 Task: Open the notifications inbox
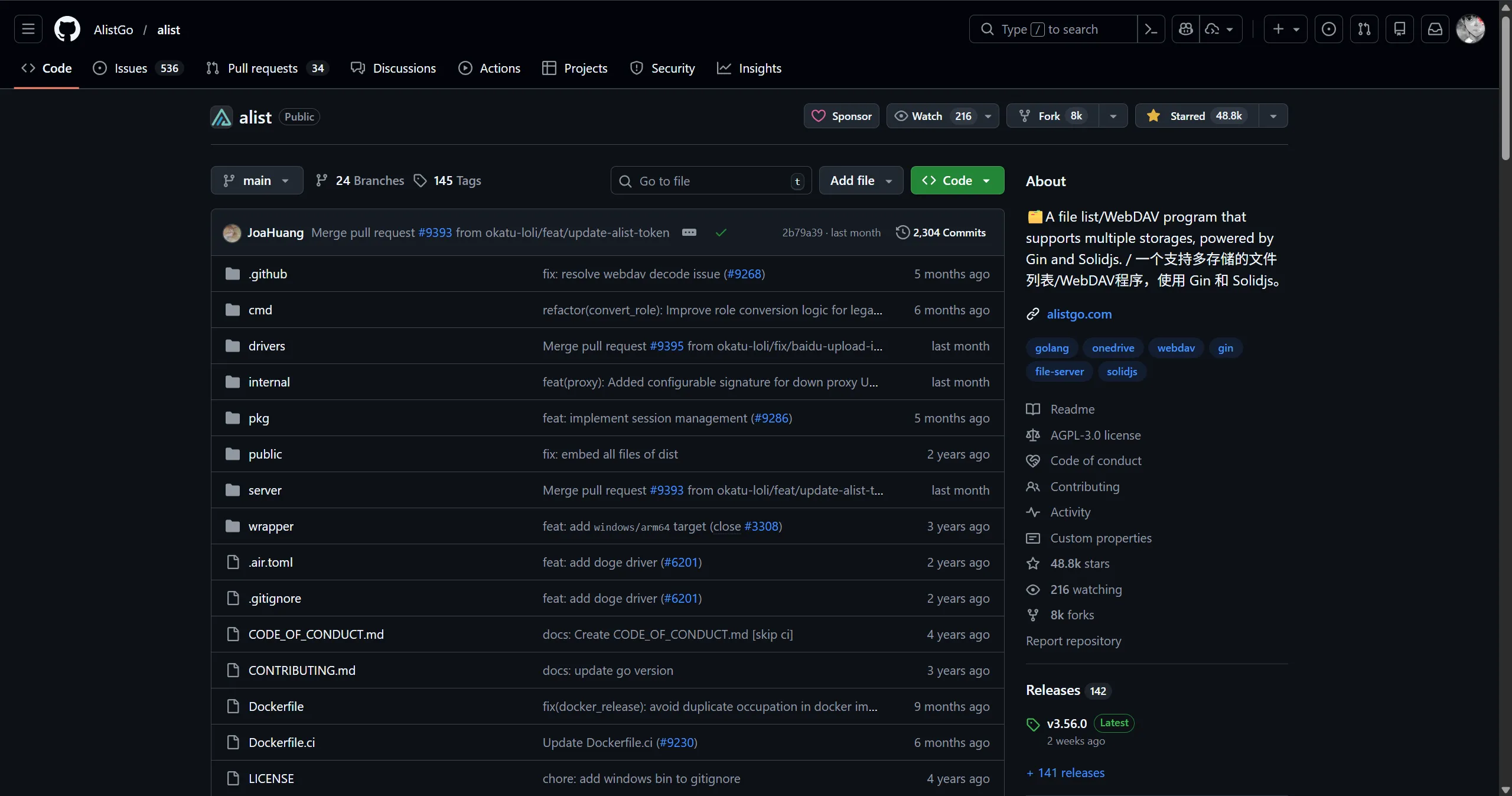click(x=1435, y=29)
